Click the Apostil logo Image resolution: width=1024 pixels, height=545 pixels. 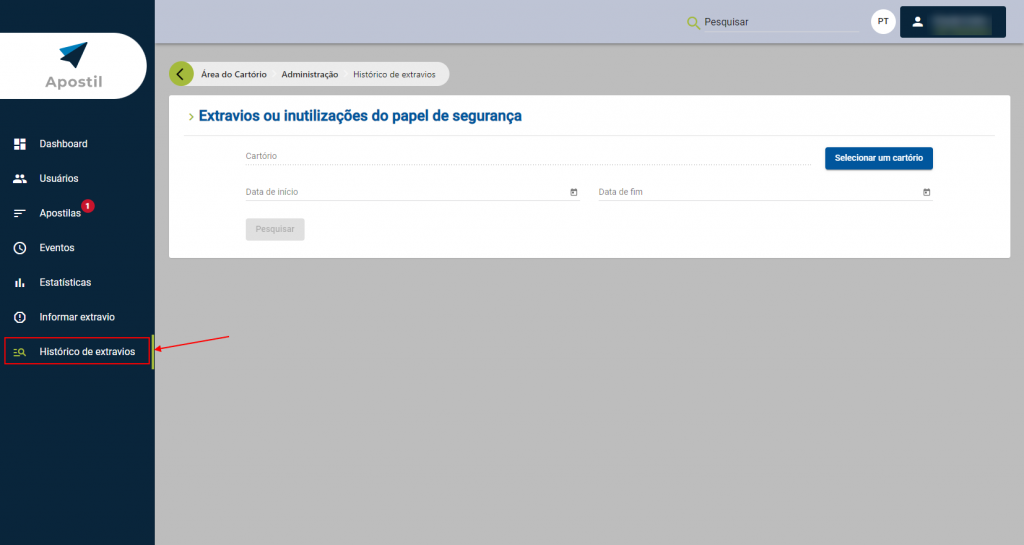73,65
